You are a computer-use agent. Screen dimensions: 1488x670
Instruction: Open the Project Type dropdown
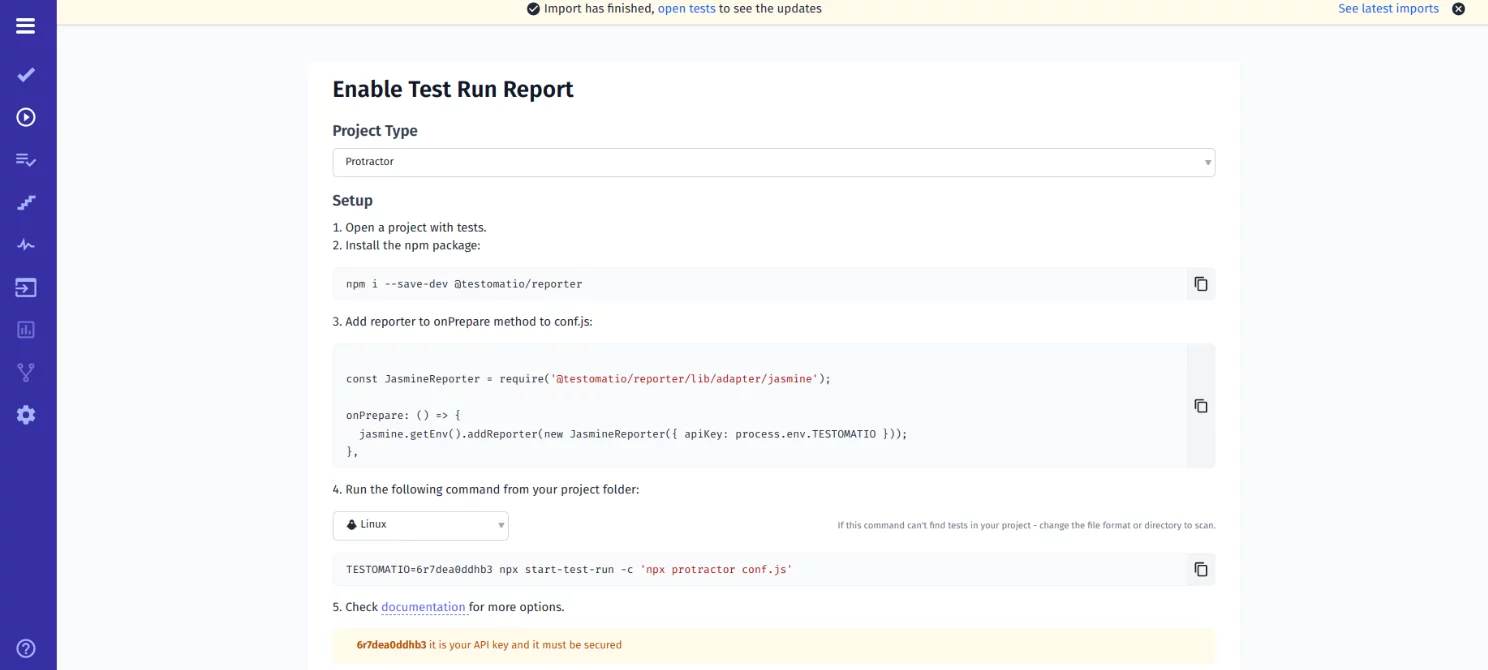tap(774, 162)
